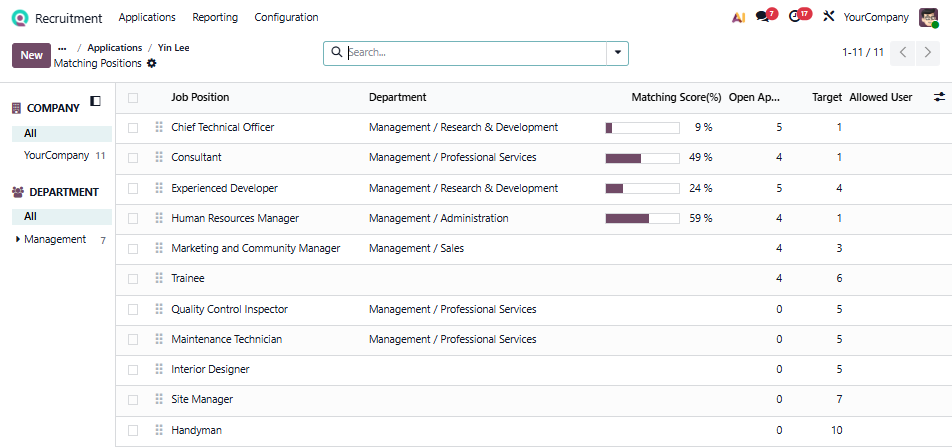This screenshot has height=447, width=952.
Task: Toggle the select-all header checkbox
Action: [133, 98]
